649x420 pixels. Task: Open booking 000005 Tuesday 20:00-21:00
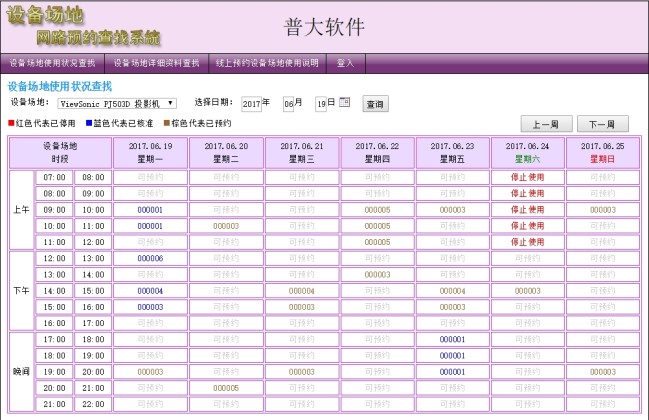pyautogui.click(x=226, y=388)
